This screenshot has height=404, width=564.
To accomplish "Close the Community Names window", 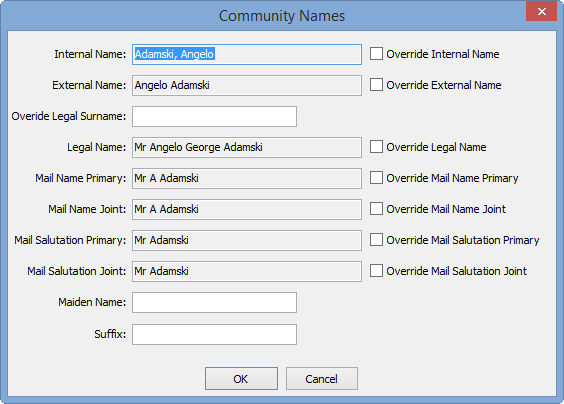I will (541, 12).
